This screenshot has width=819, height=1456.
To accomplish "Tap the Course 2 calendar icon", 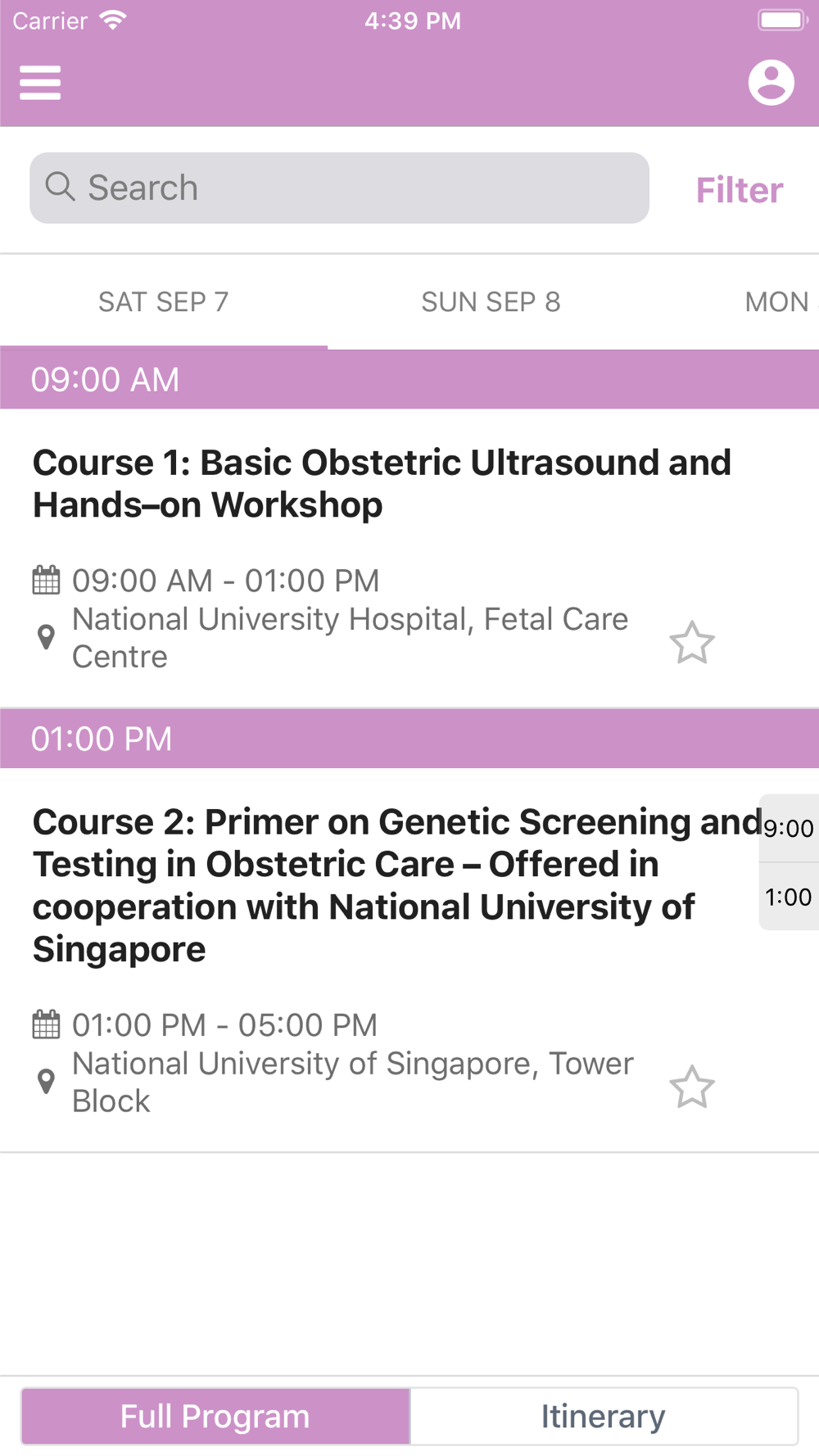I will pos(46,1024).
